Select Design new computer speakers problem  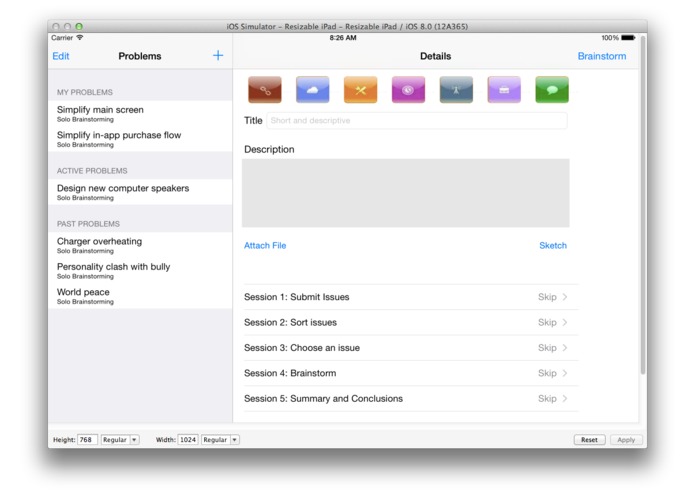pyautogui.click(x=140, y=192)
